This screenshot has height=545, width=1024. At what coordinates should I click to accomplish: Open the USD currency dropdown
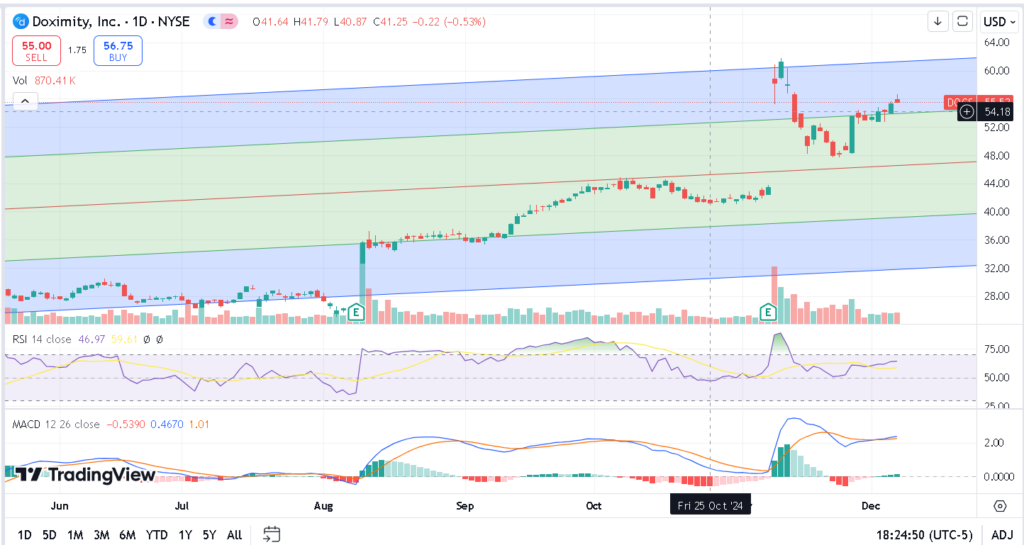[x=999, y=22]
